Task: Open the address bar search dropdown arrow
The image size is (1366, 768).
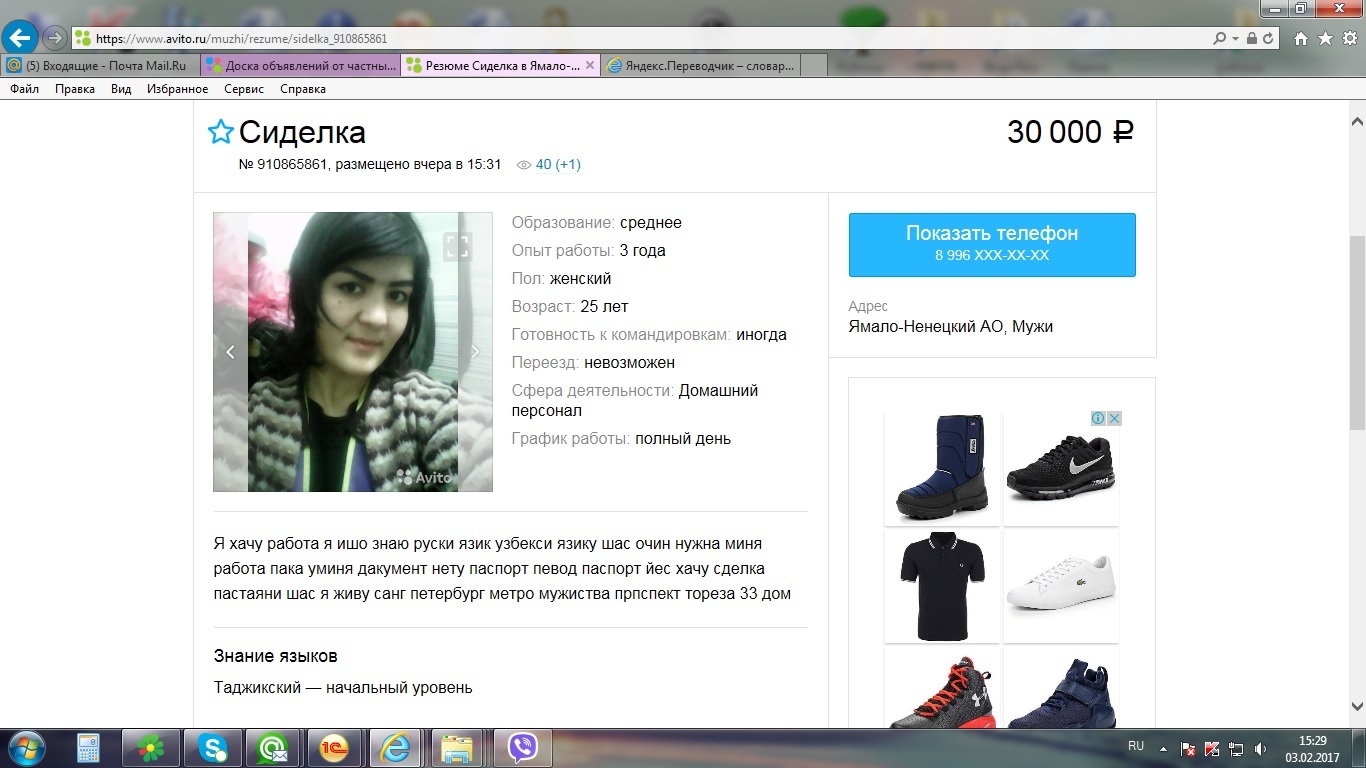Action: click(x=1234, y=39)
